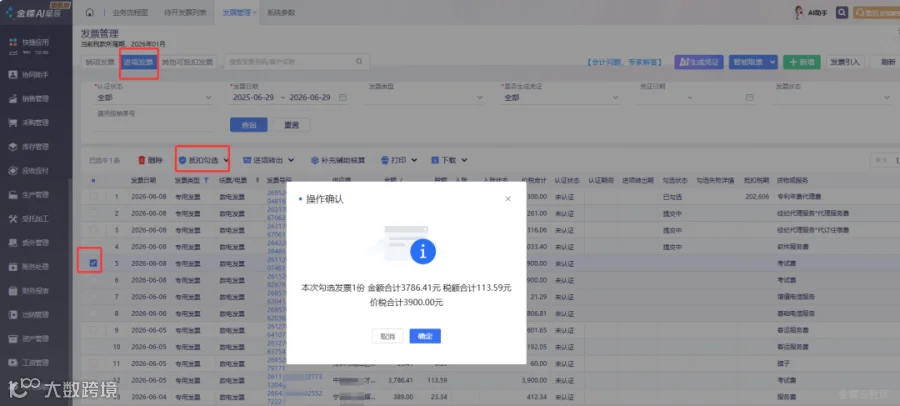The height and width of the screenshot is (406, 900).
Task: Uncheck the checkbox of row 5
Action: click(x=94, y=263)
